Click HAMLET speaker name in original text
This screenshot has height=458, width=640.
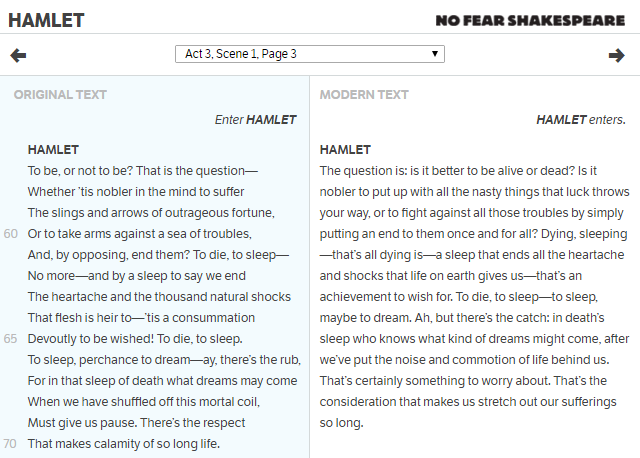point(53,150)
